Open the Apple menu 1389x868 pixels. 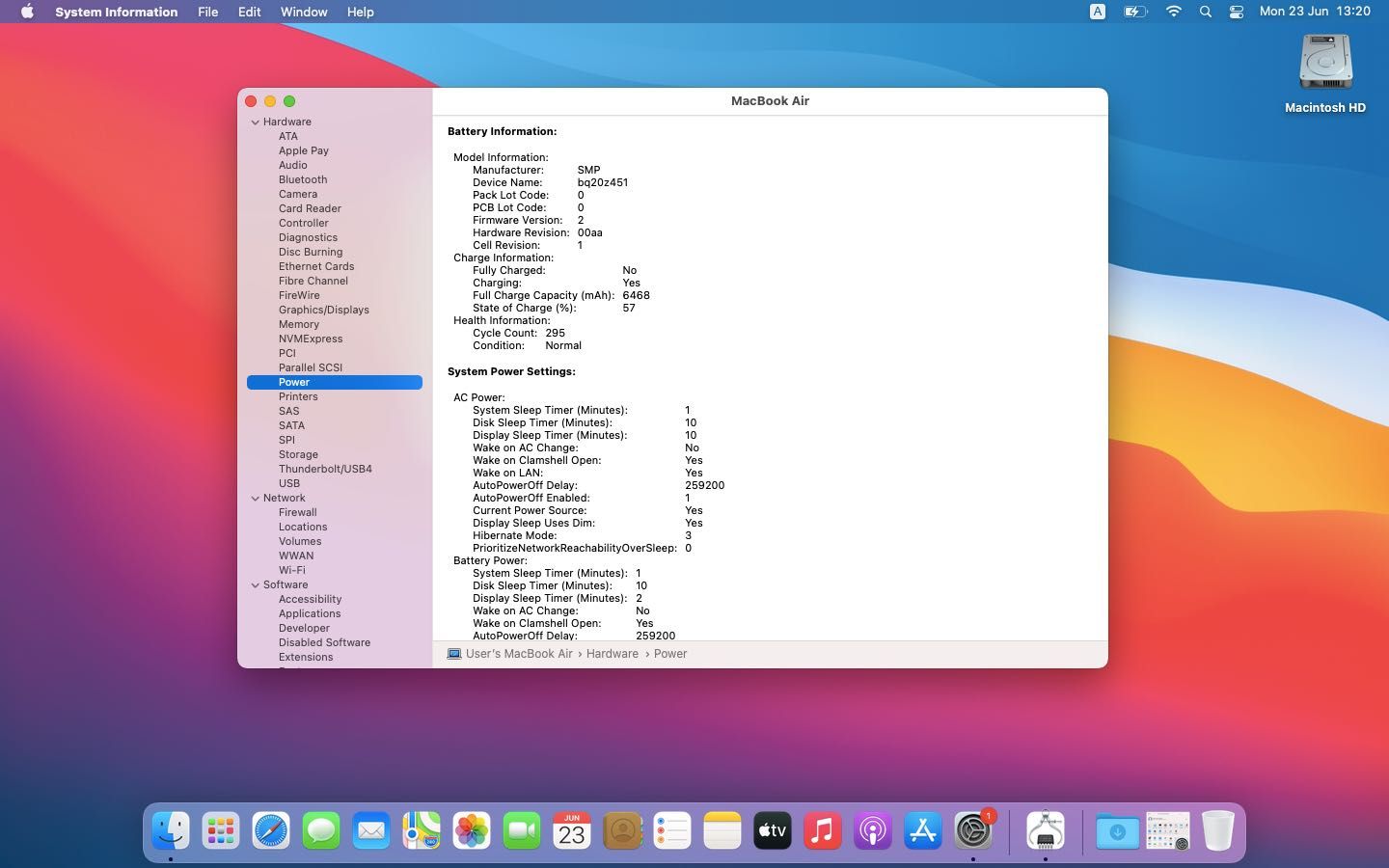[x=27, y=12]
